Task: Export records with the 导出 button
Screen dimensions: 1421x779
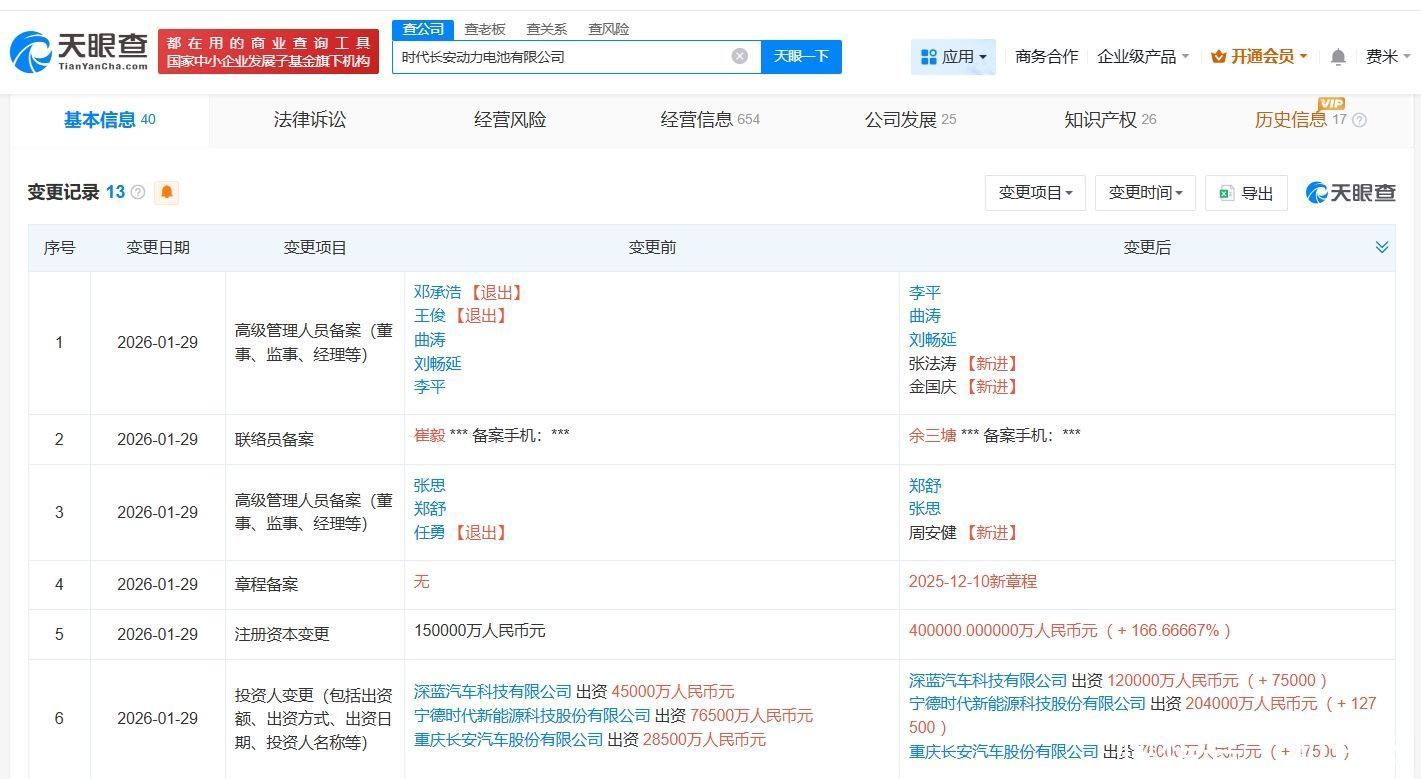Action: pos(1246,193)
